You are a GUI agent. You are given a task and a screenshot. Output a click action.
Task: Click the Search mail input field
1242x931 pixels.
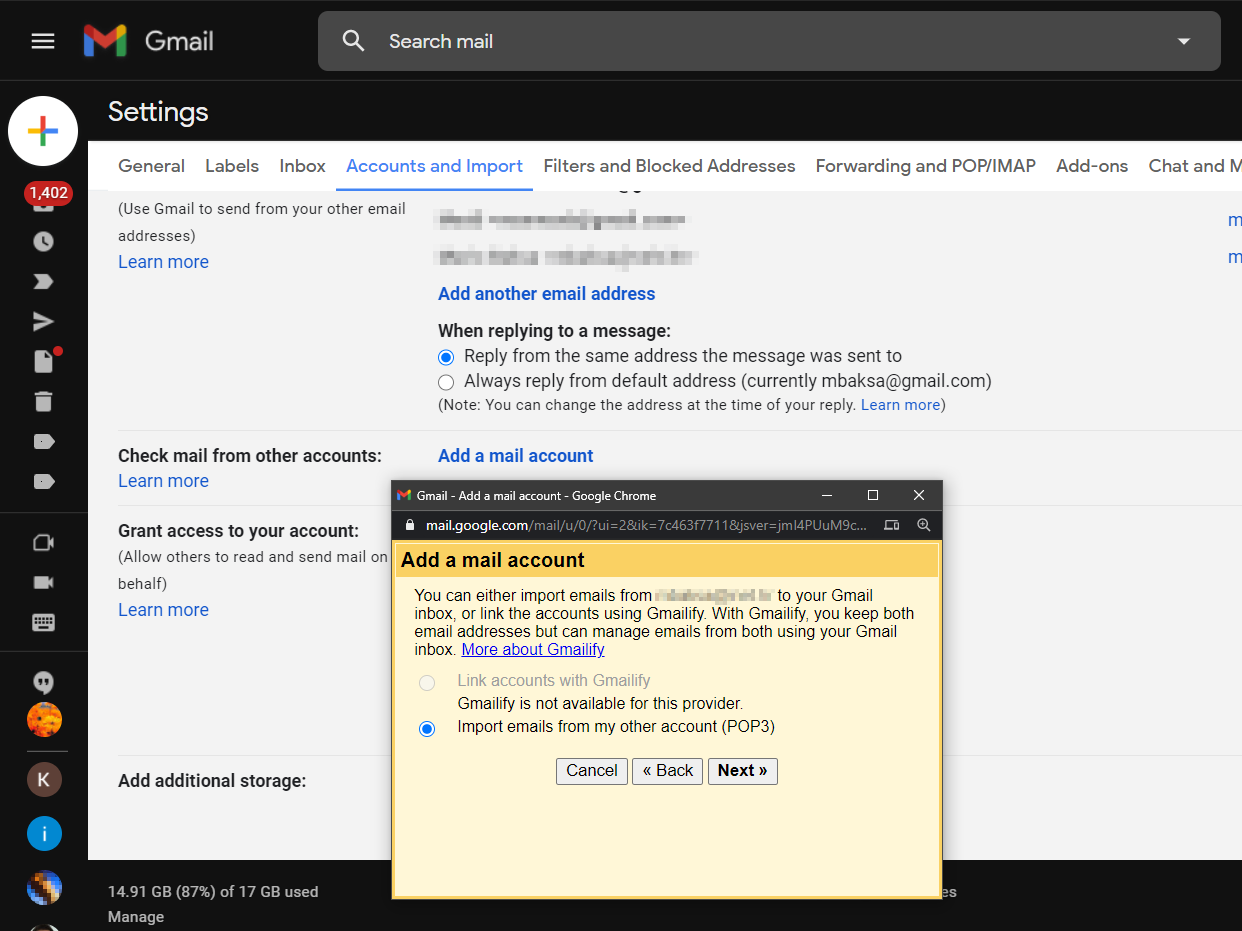click(769, 41)
